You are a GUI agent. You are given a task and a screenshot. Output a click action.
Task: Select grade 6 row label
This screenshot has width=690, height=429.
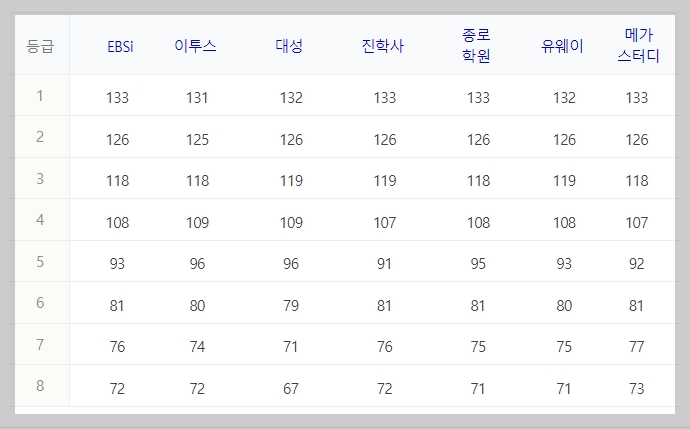[x=40, y=303]
